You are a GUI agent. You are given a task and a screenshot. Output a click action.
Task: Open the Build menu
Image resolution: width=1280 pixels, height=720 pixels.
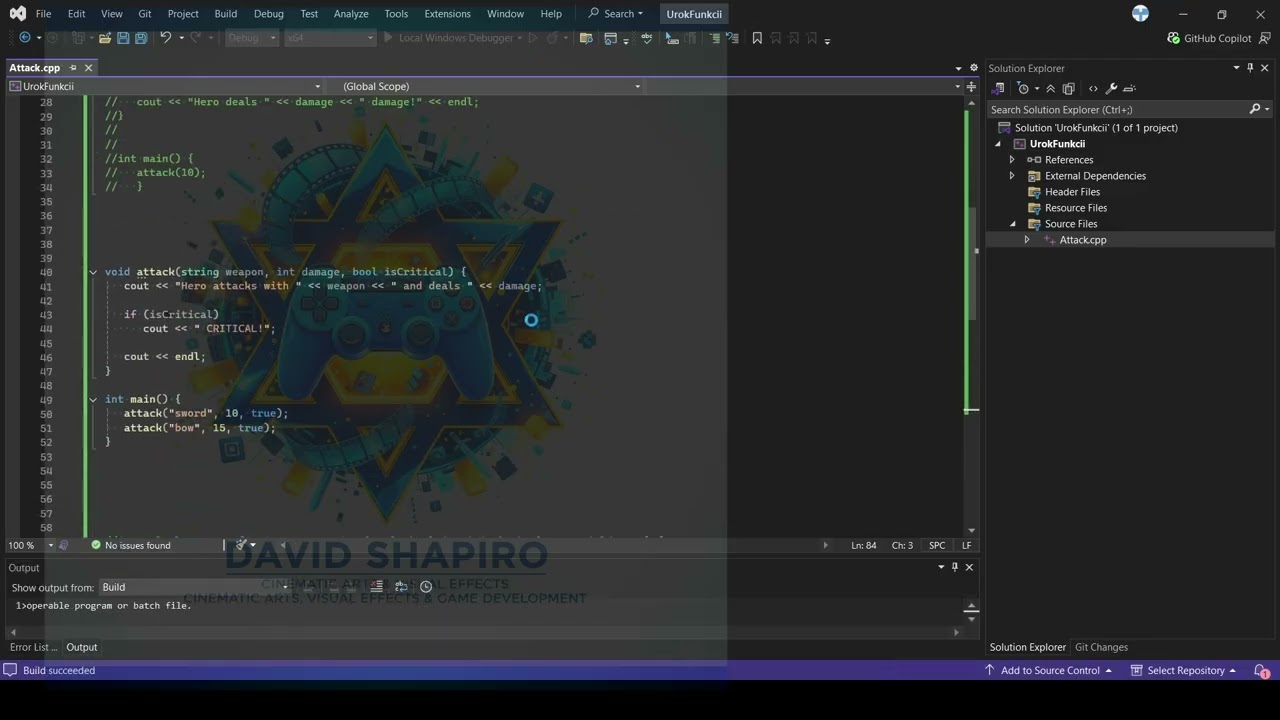tap(225, 14)
